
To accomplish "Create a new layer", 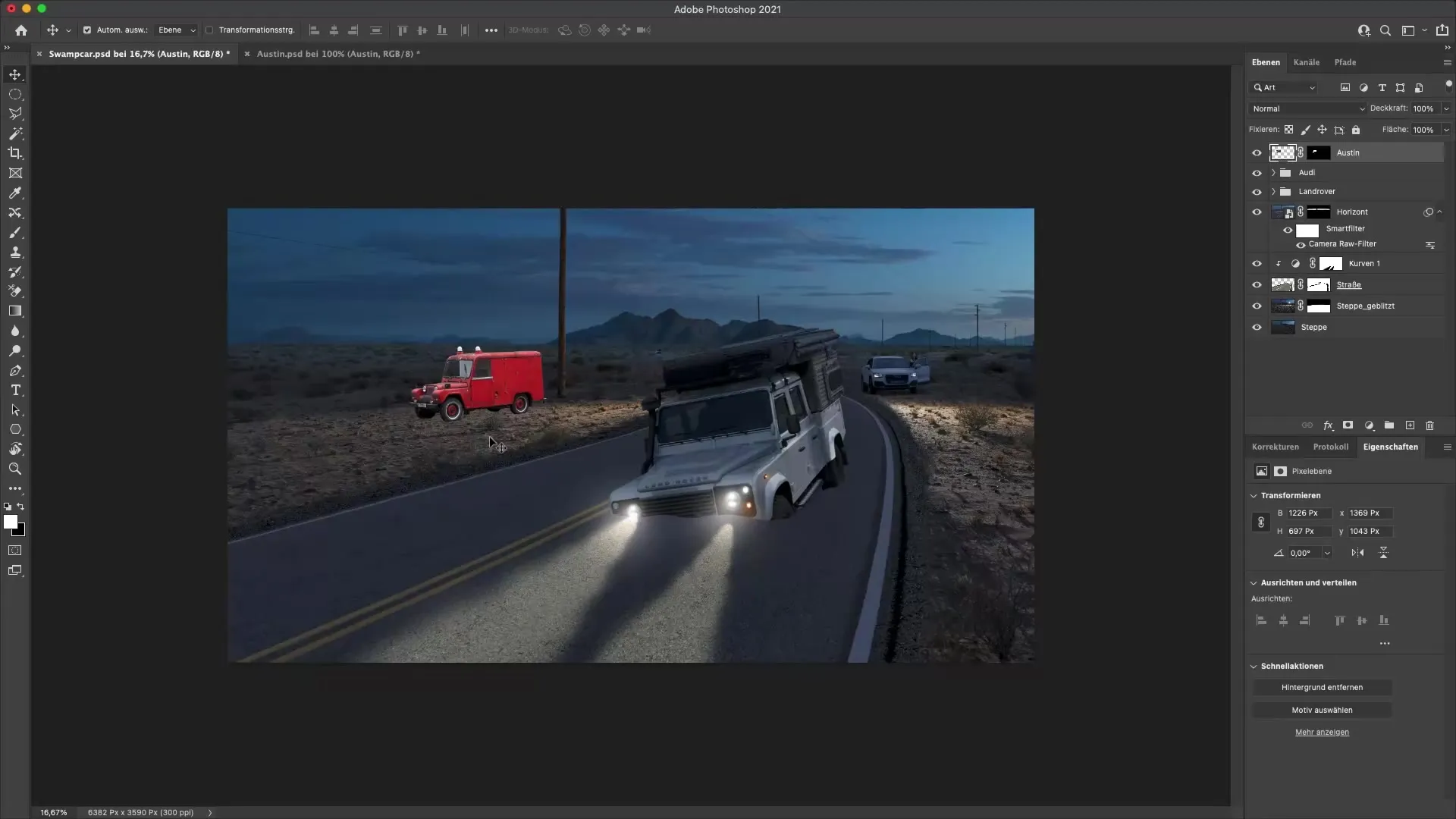I will [1410, 425].
